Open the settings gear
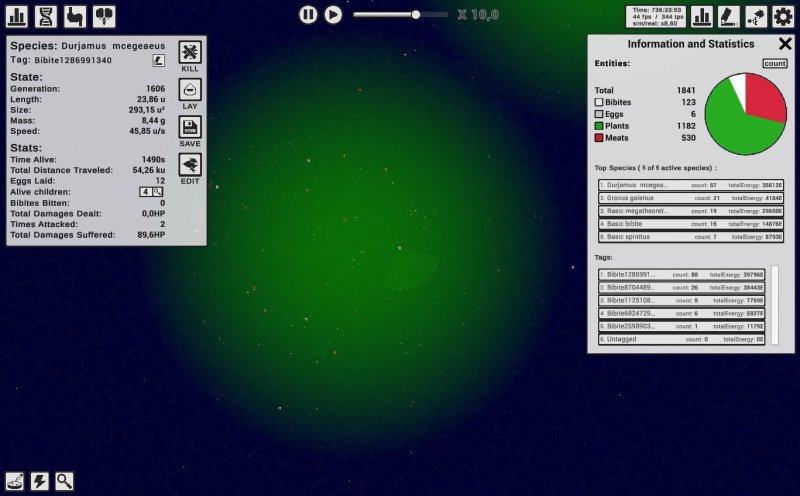This screenshot has height=496, width=800. tap(783, 16)
